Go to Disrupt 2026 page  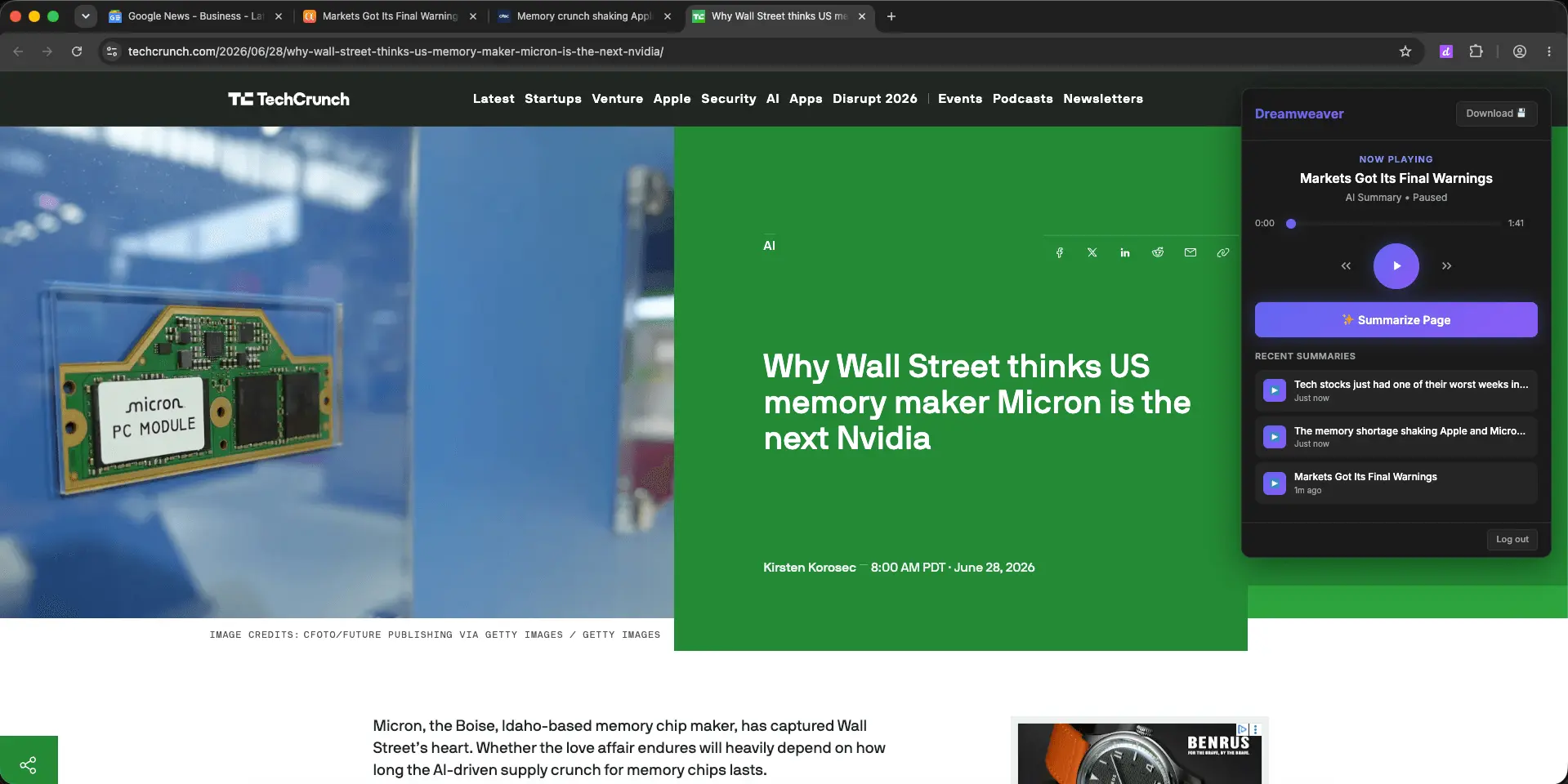[x=874, y=99]
